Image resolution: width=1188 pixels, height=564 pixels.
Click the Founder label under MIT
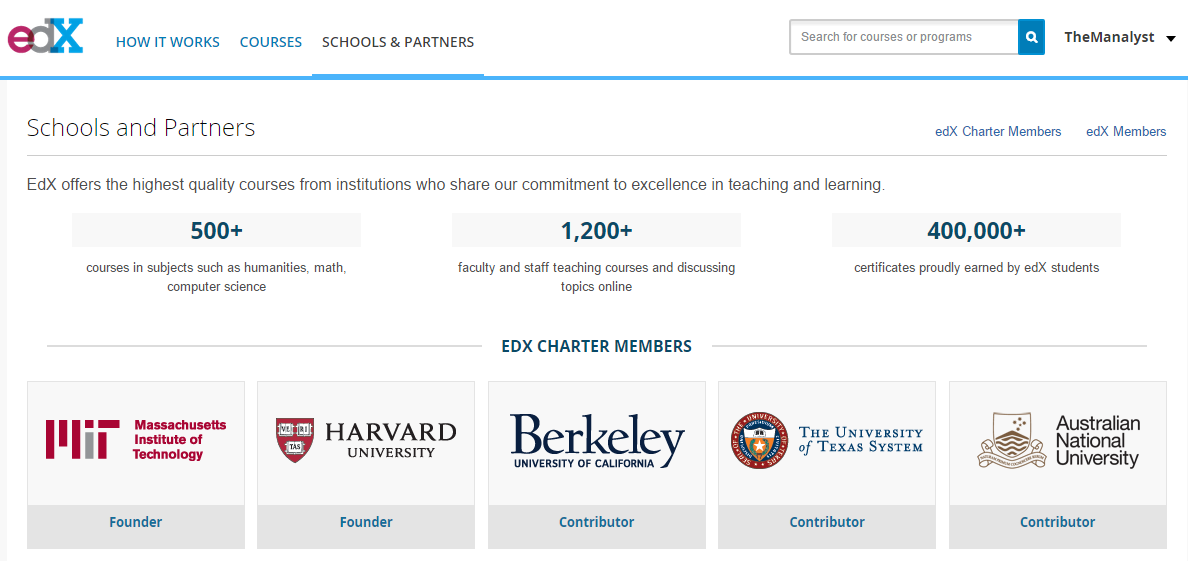pyautogui.click(x=136, y=522)
